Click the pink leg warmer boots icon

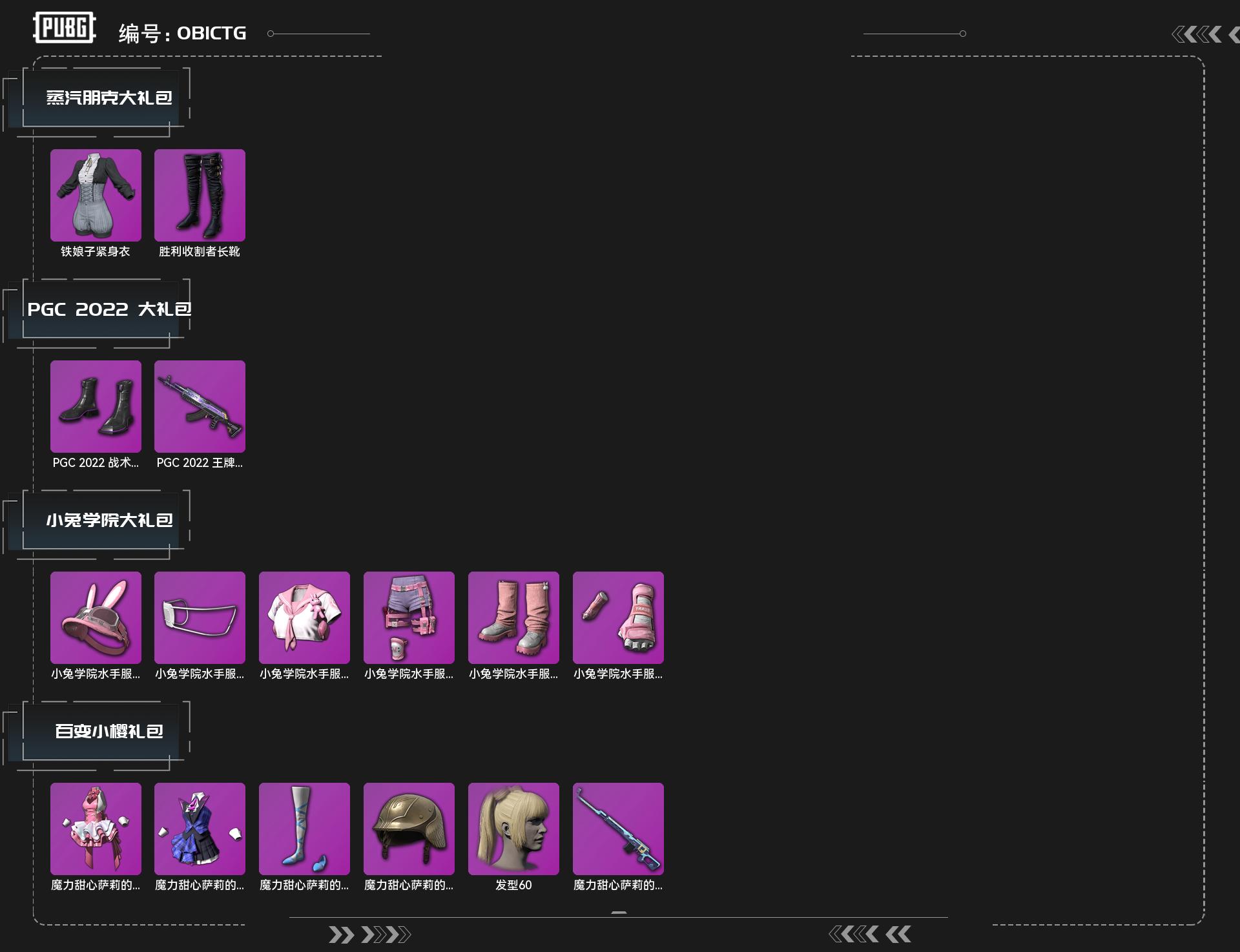tap(513, 617)
